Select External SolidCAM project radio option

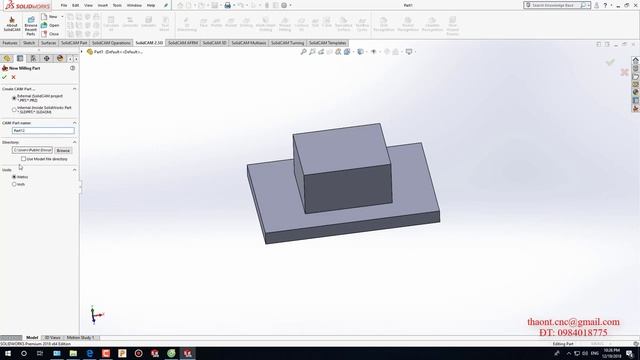point(14,98)
